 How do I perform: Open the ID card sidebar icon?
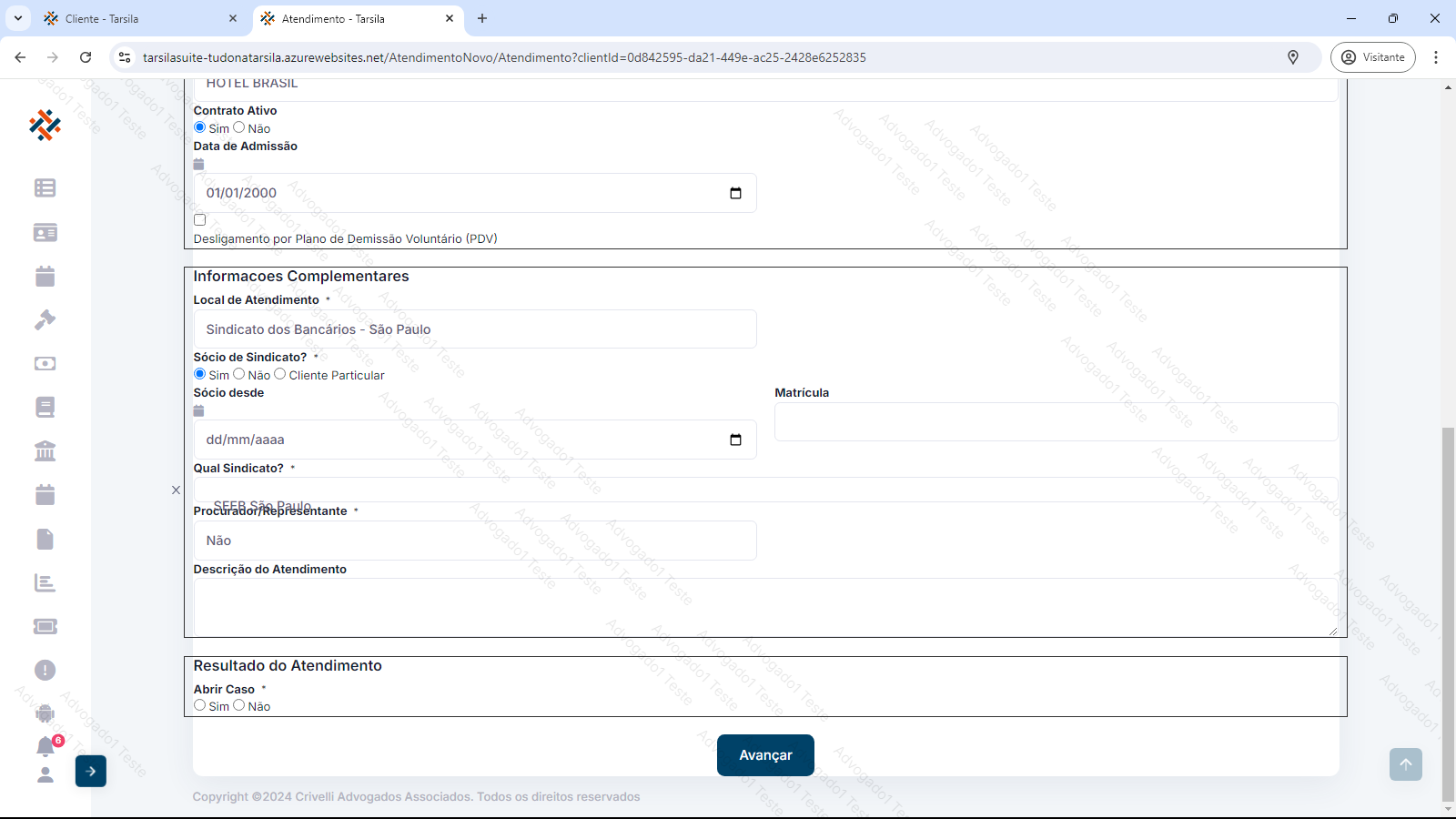(x=45, y=233)
